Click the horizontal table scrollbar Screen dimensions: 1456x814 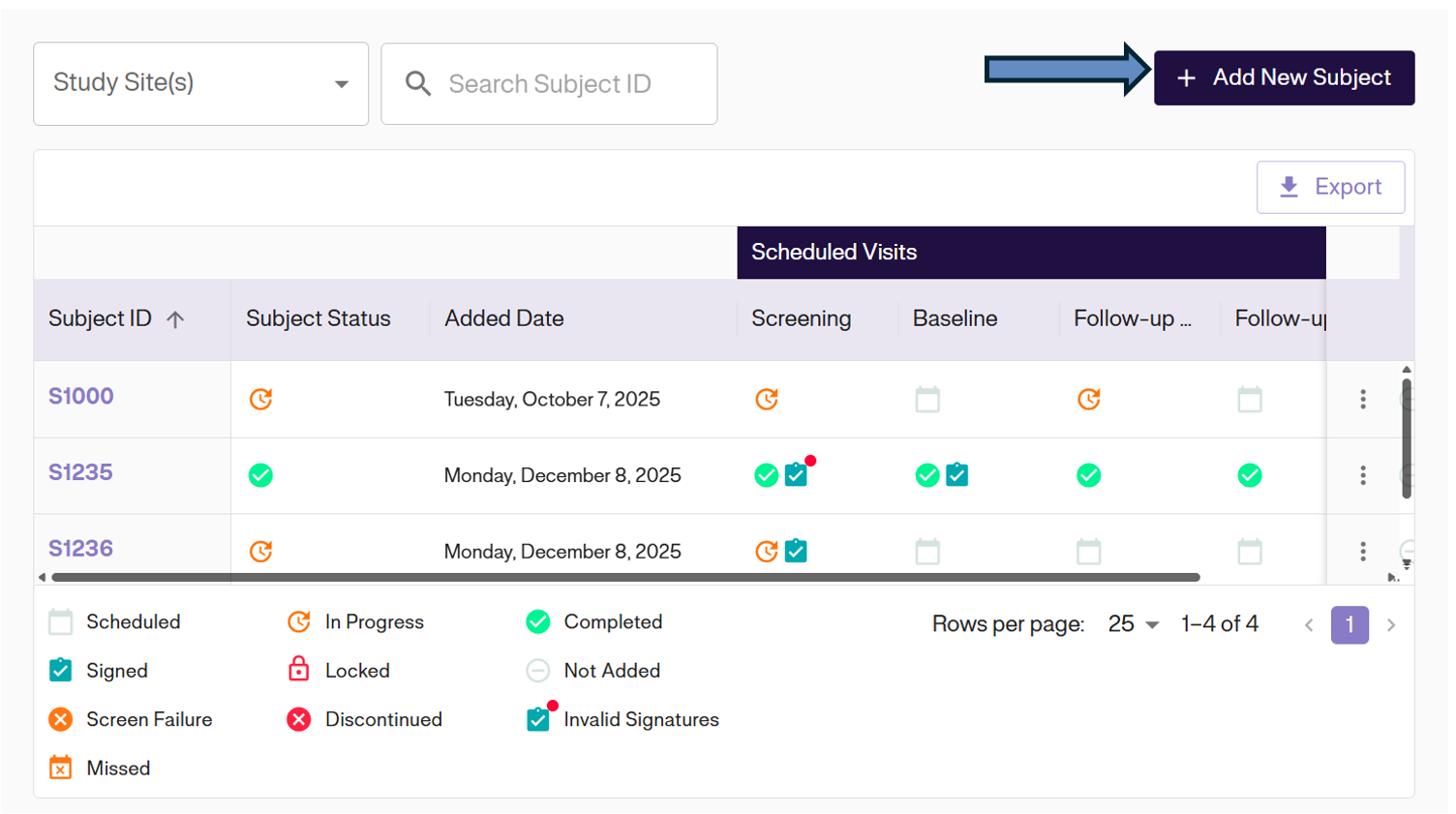pyautogui.click(x=620, y=577)
